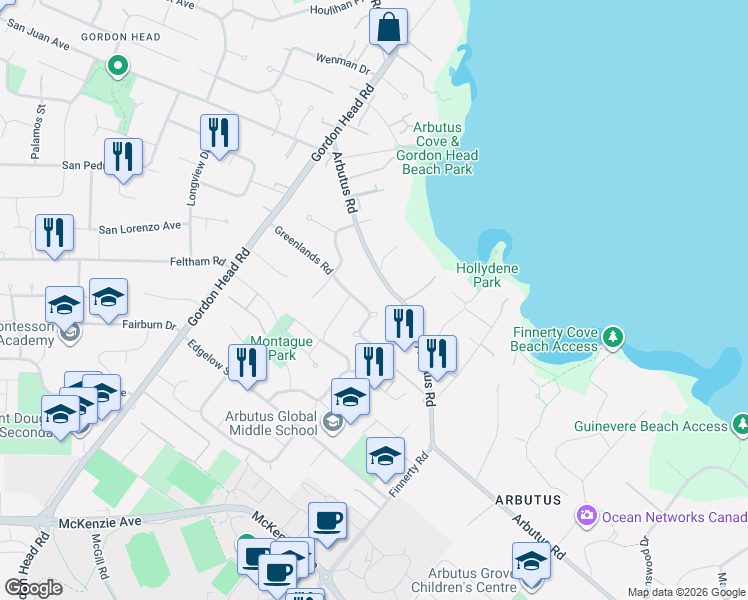The image size is (748, 600).
Task: Select the Guinevere Beach Access tree pin
Action: pyautogui.click(x=740, y=425)
